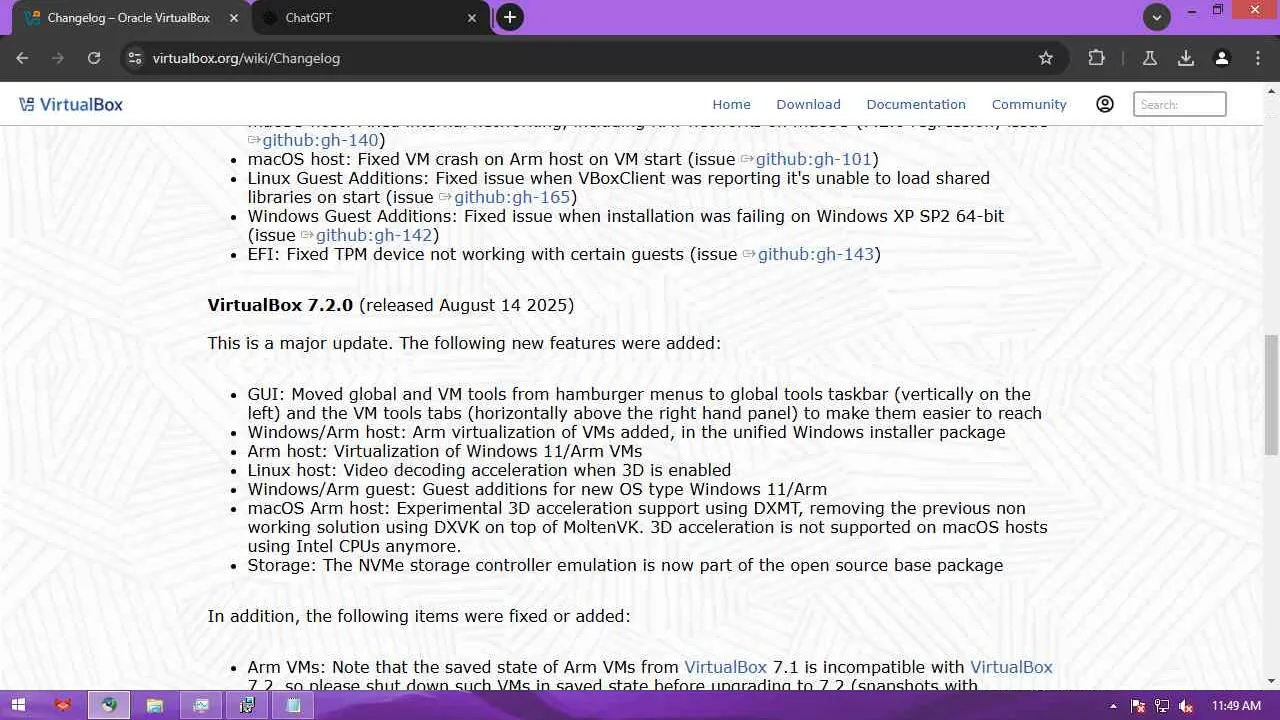Viewport: 1280px width, 720px height.
Task: Follow the github:gh-165 link
Action: (512, 197)
